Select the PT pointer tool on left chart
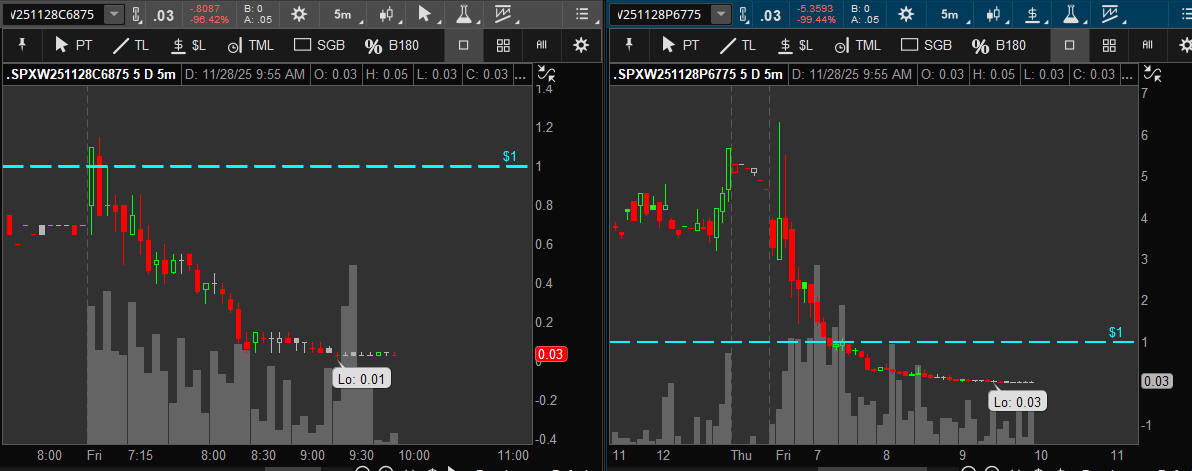 (x=74, y=45)
